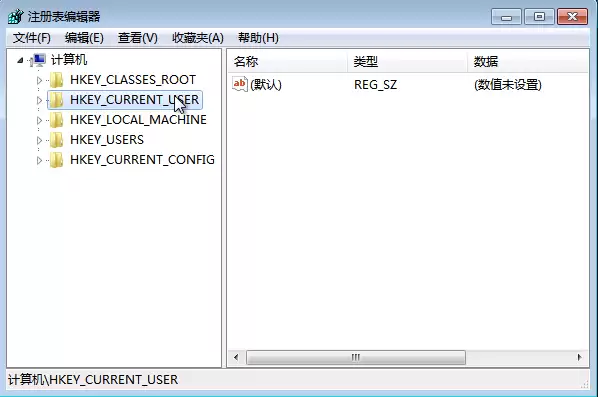Click the HKEY_USERS folder icon
598x397 pixels.
point(57,140)
